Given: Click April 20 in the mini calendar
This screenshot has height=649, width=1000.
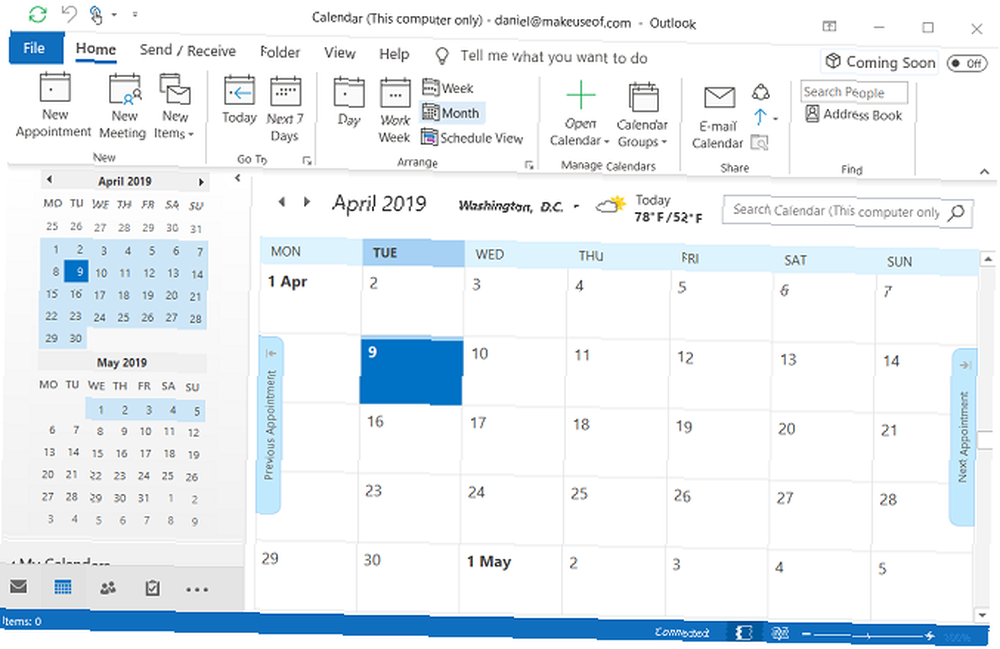Looking at the screenshot, I should [172, 296].
